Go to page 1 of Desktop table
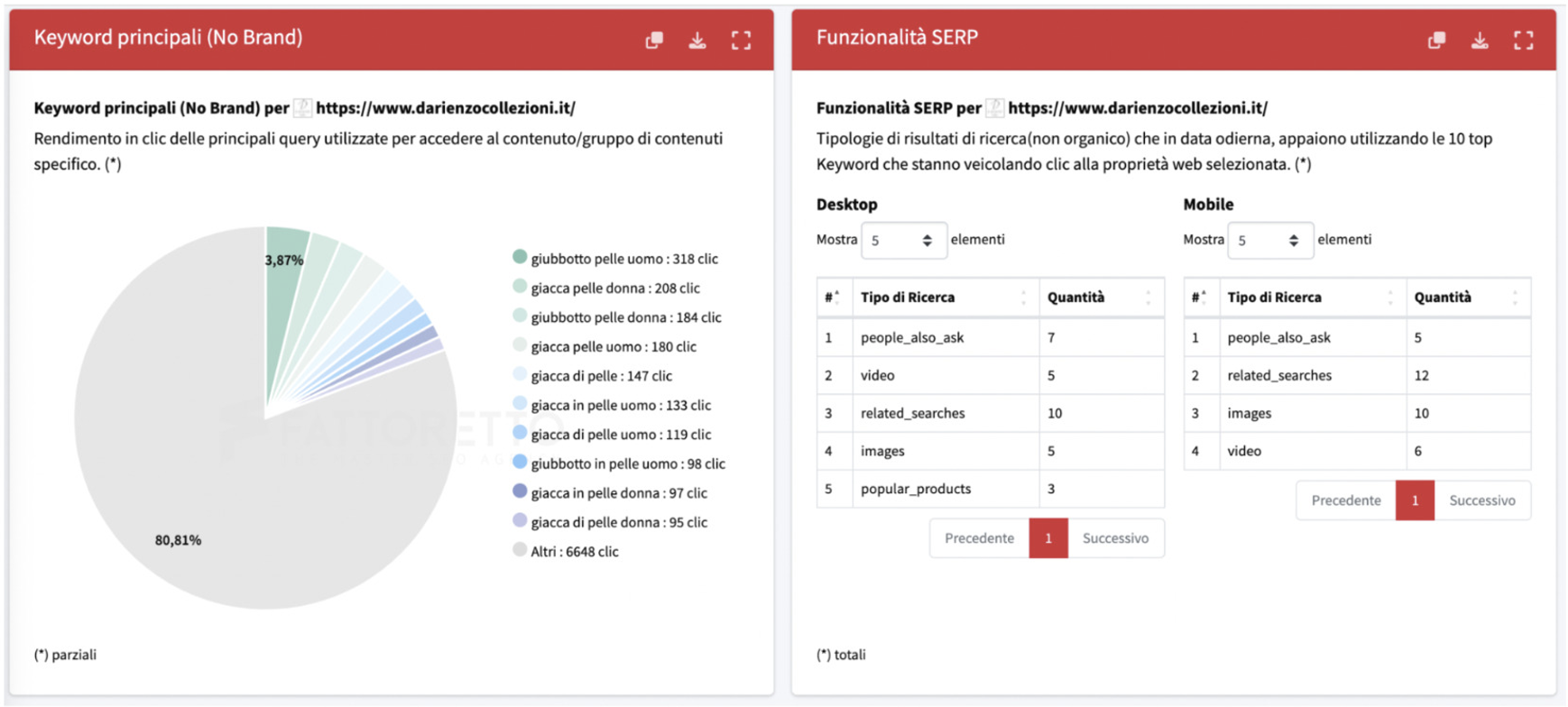 (1048, 538)
